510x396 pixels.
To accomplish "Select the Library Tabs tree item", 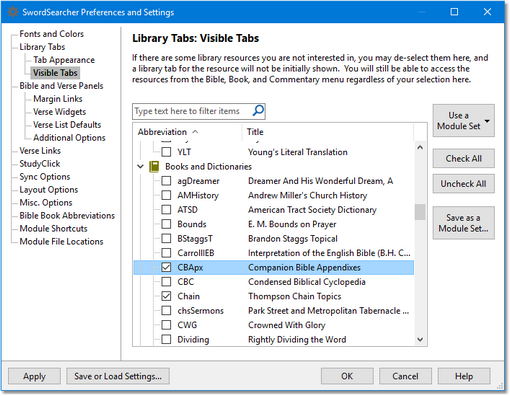I will pos(42,47).
